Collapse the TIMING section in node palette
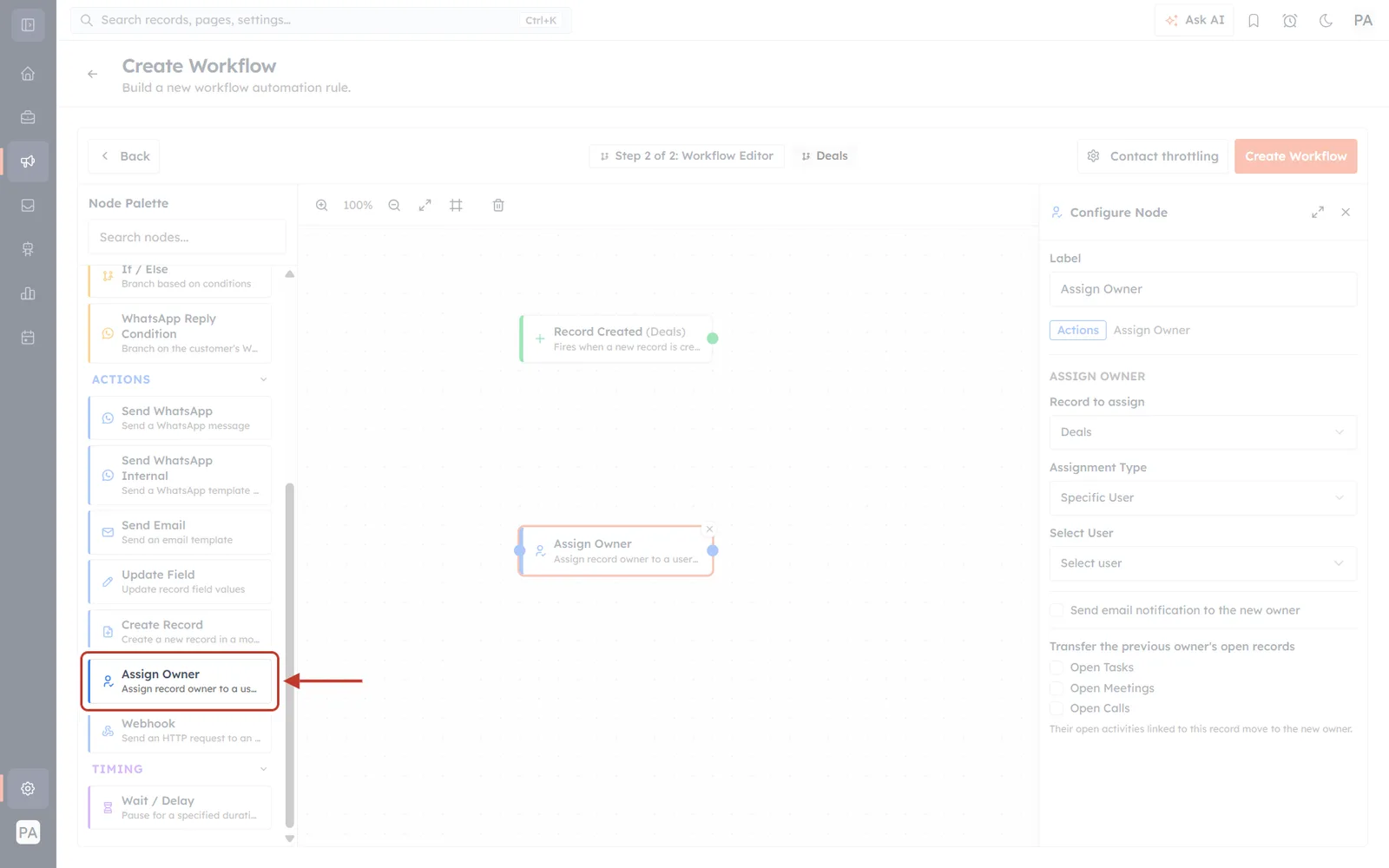Screen dimensions: 1389x868 tap(264, 769)
